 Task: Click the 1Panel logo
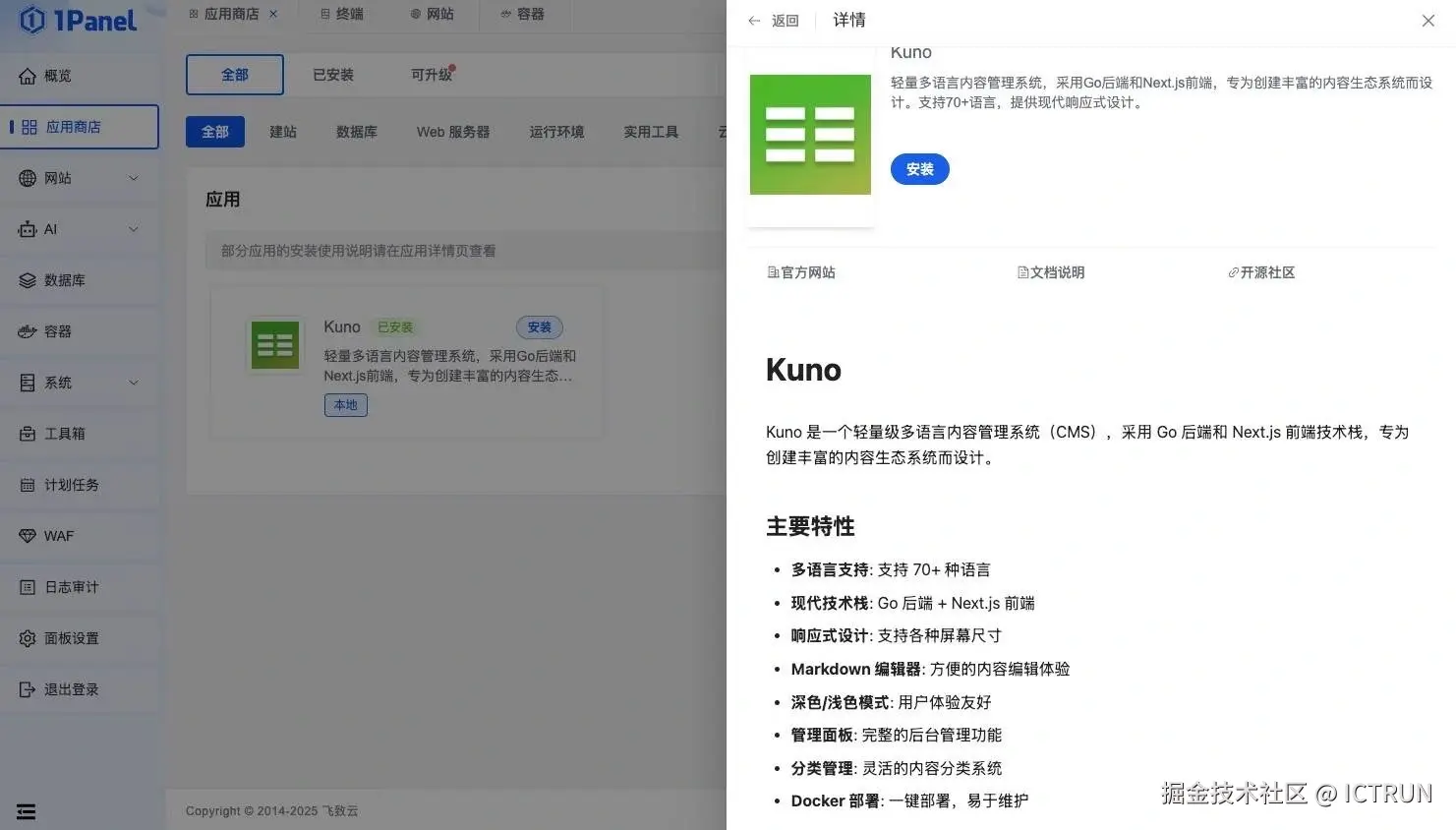(78, 20)
